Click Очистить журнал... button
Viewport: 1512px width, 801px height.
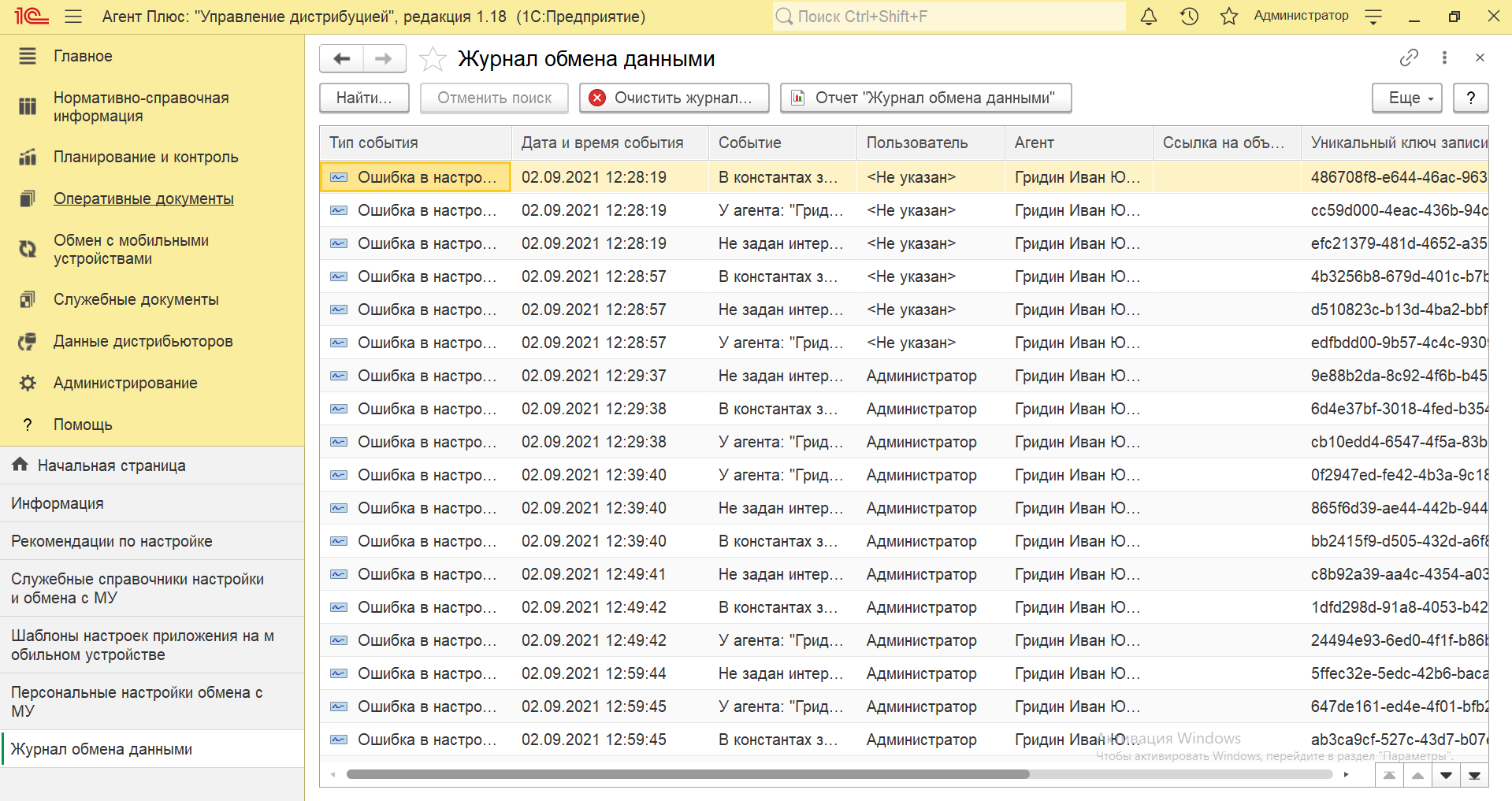pos(674,98)
